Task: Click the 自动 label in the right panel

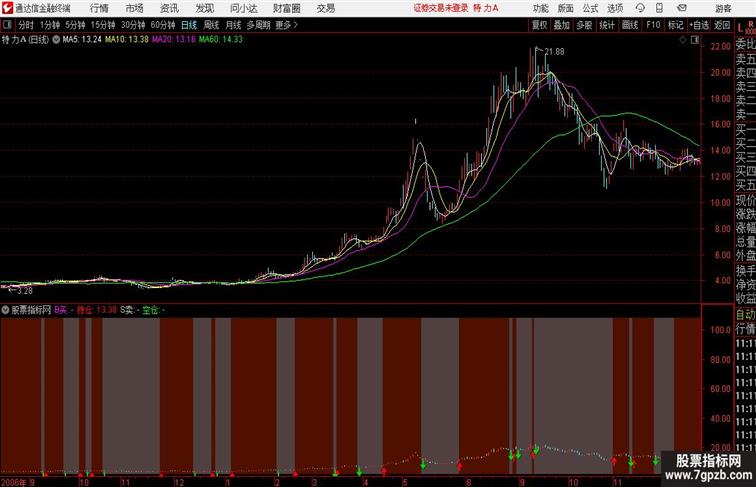Action: coord(745,315)
